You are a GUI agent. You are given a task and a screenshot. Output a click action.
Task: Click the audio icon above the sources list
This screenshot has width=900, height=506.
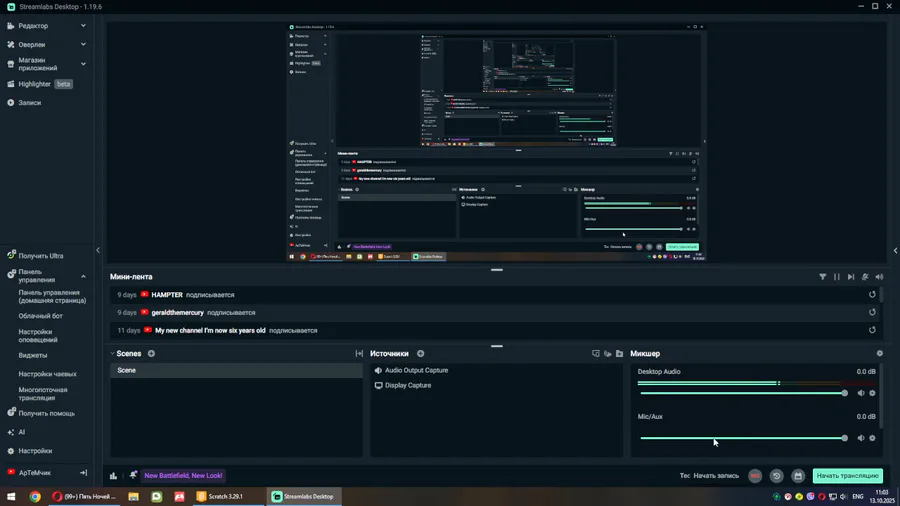(607, 354)
